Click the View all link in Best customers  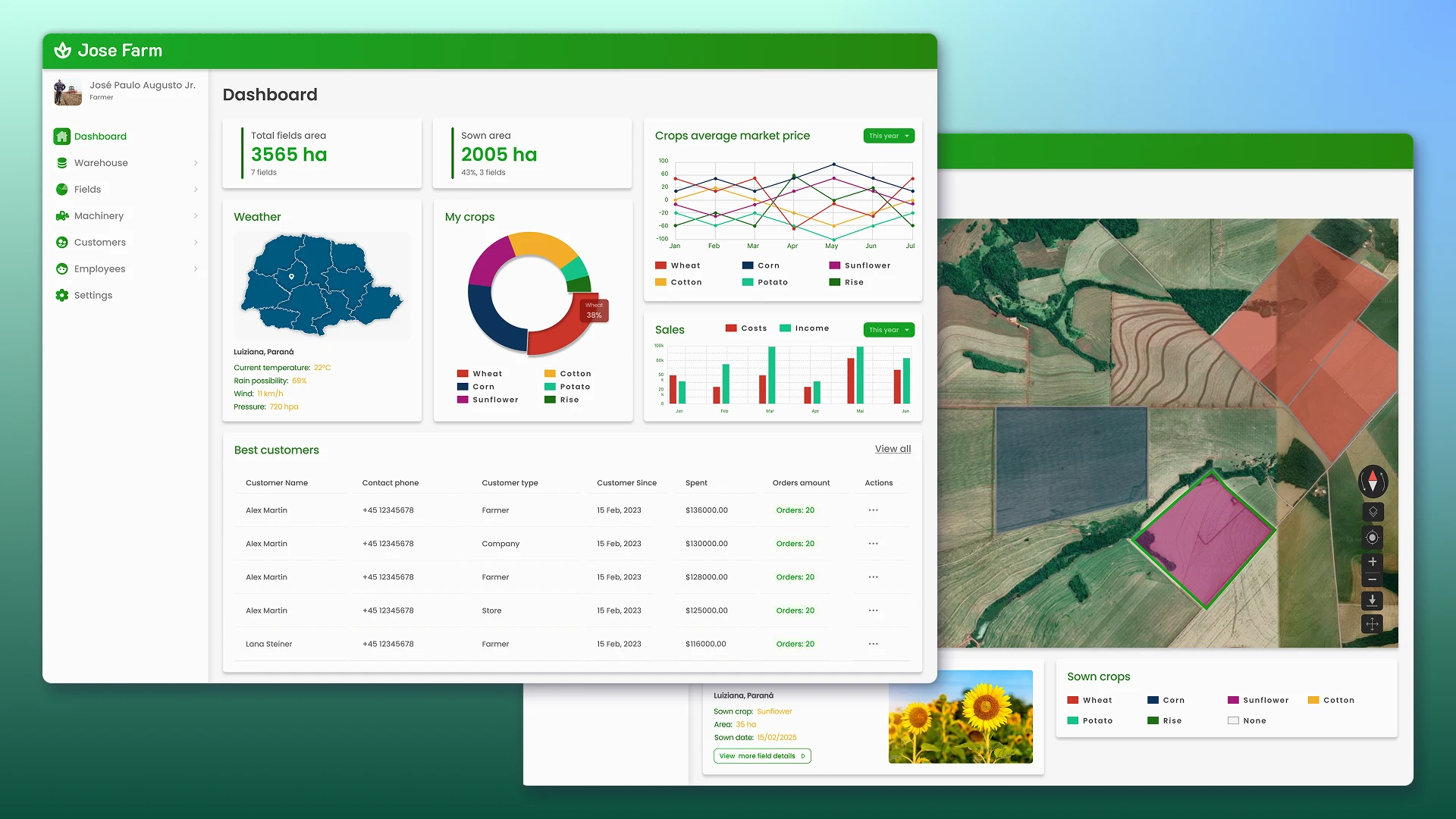point(893,448)
